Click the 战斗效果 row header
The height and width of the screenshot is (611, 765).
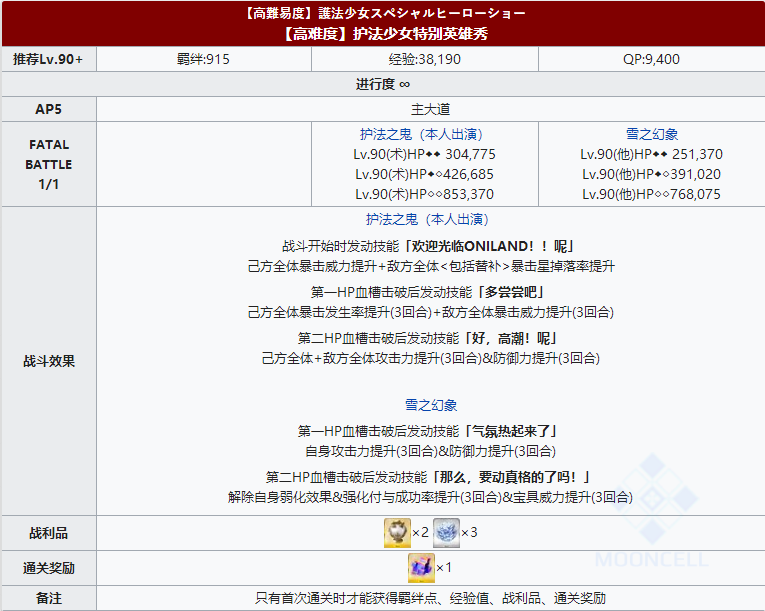point(48,361)
